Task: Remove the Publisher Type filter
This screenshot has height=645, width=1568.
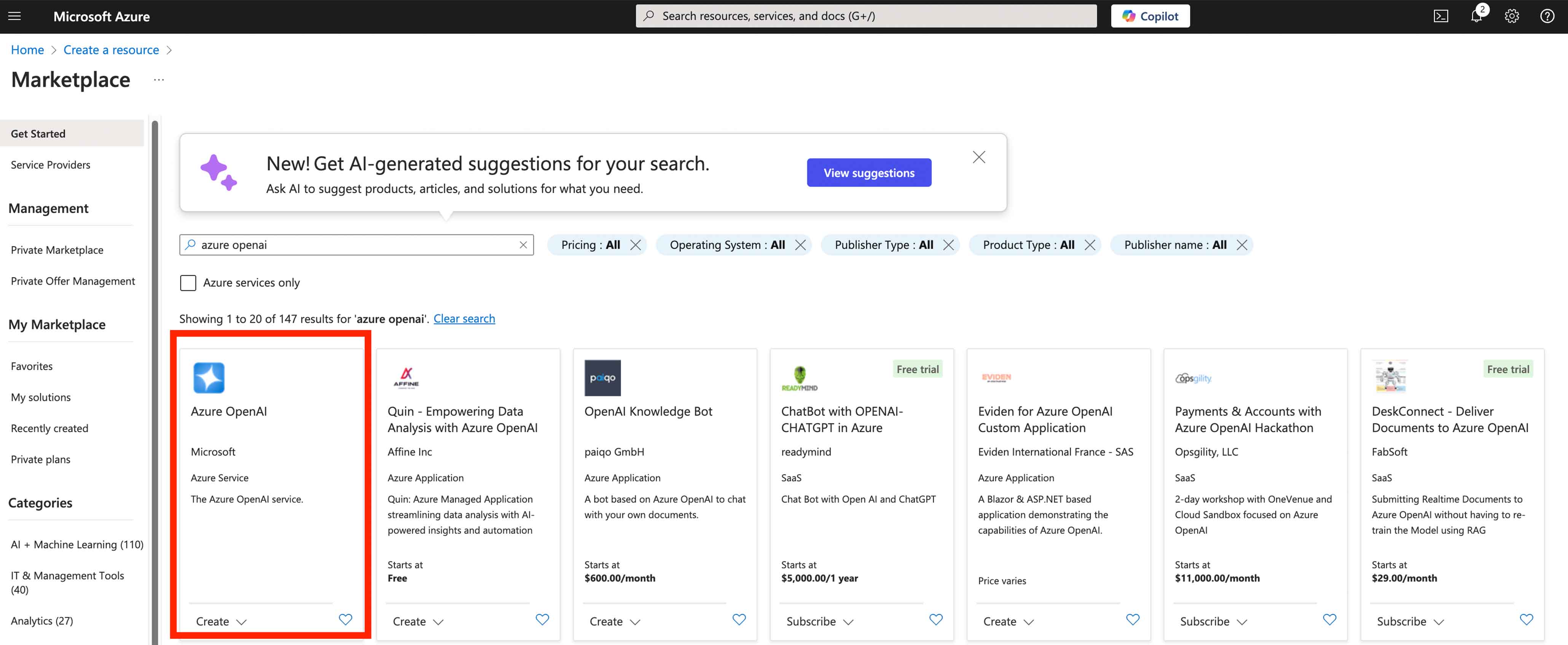Action: pyautogui.click(x=948, y=245)
